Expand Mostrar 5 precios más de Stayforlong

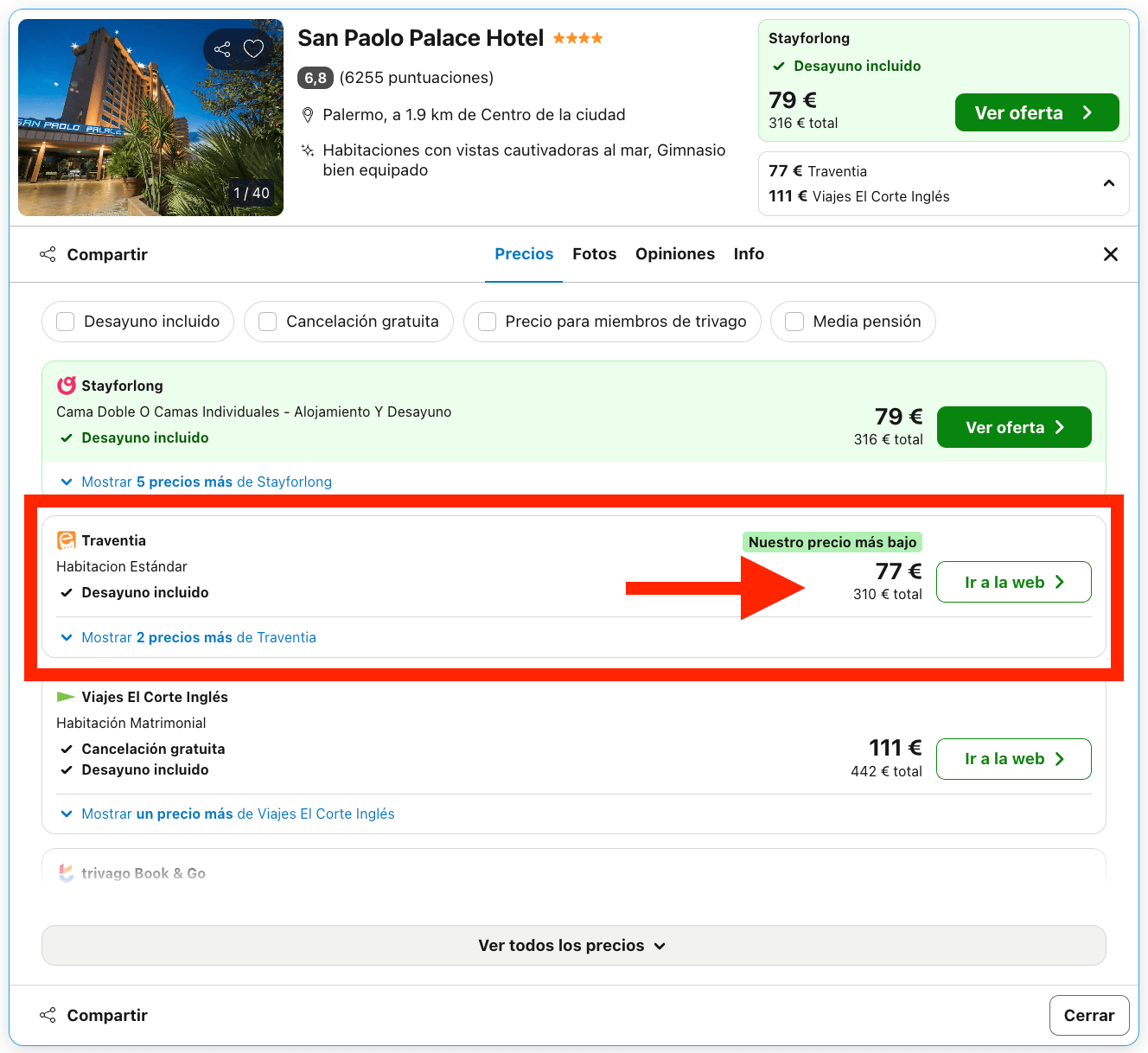coord(196,482)
